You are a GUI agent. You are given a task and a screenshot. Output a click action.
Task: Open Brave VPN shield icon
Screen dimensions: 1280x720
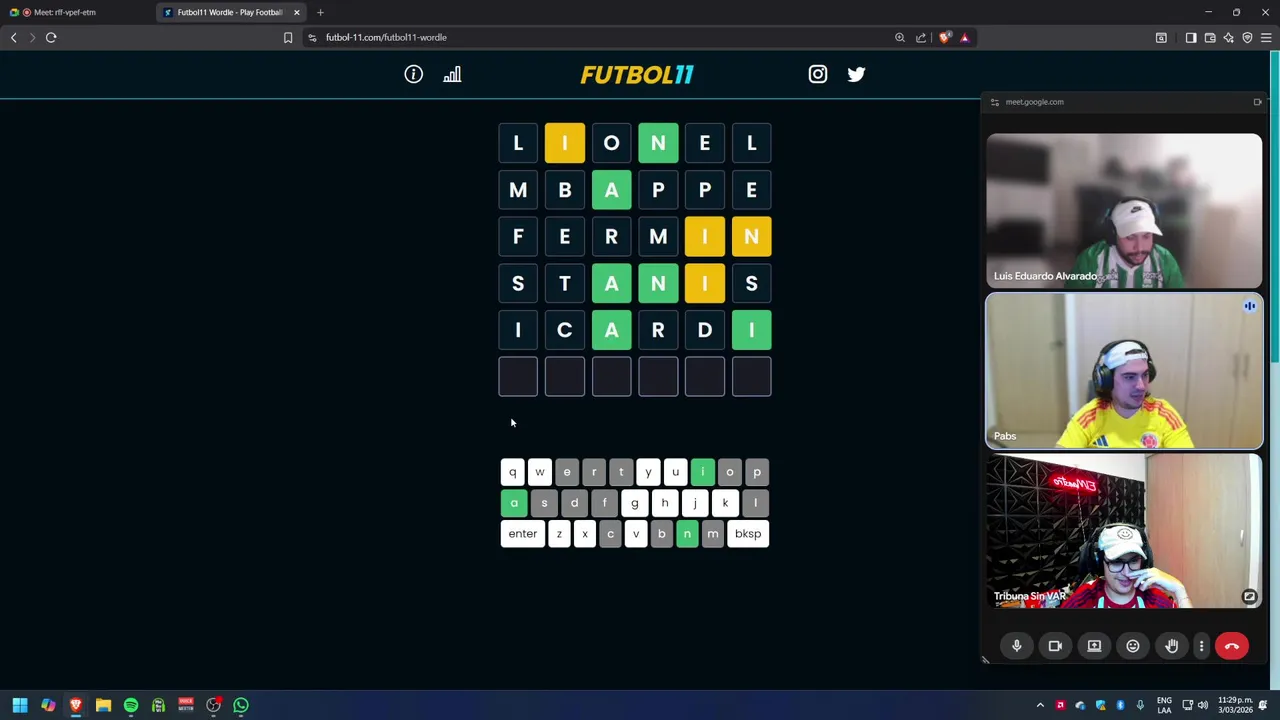click(1247, 37)
